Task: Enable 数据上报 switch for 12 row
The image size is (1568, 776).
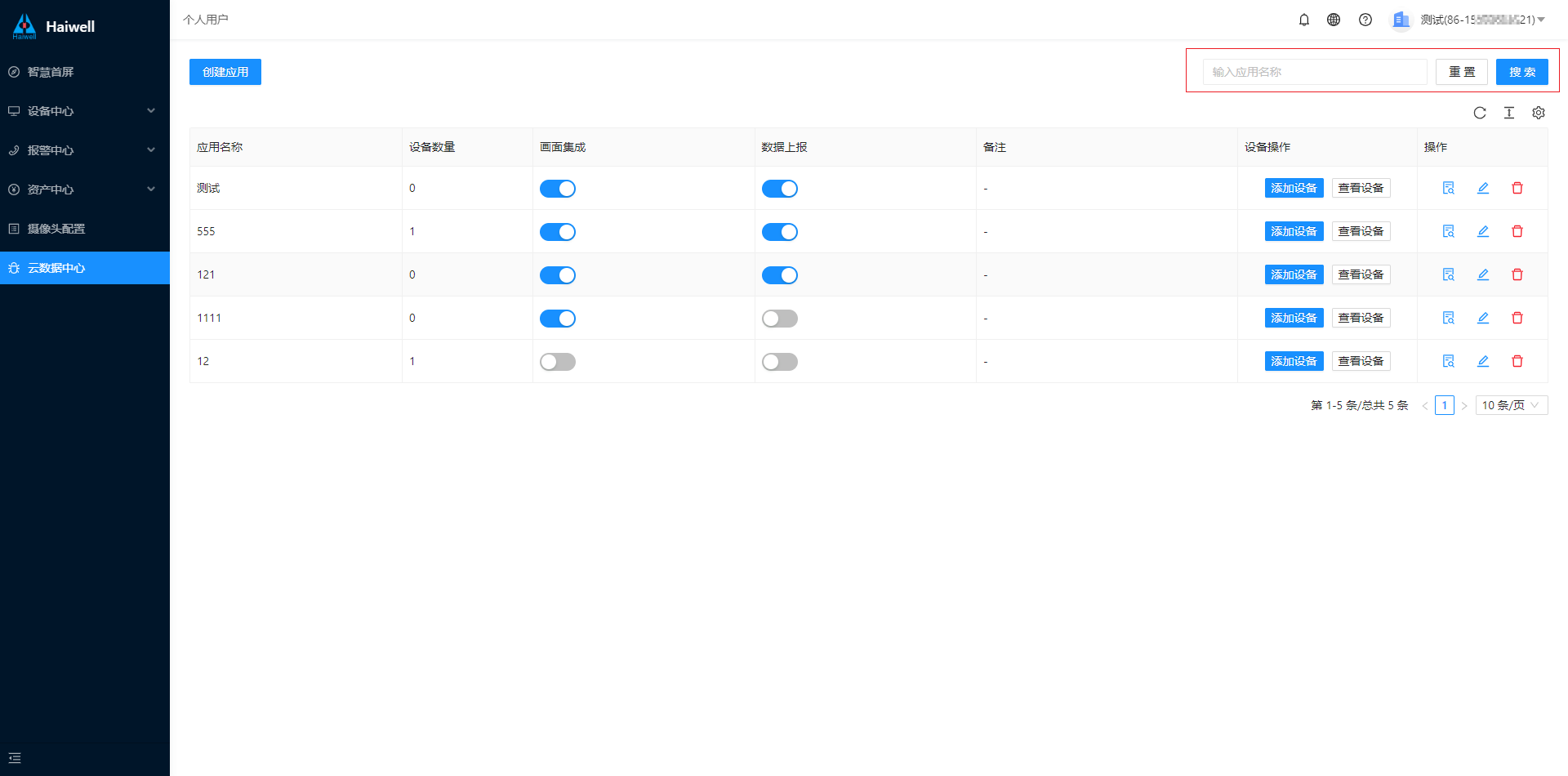Action: click(x=780, y=362)
